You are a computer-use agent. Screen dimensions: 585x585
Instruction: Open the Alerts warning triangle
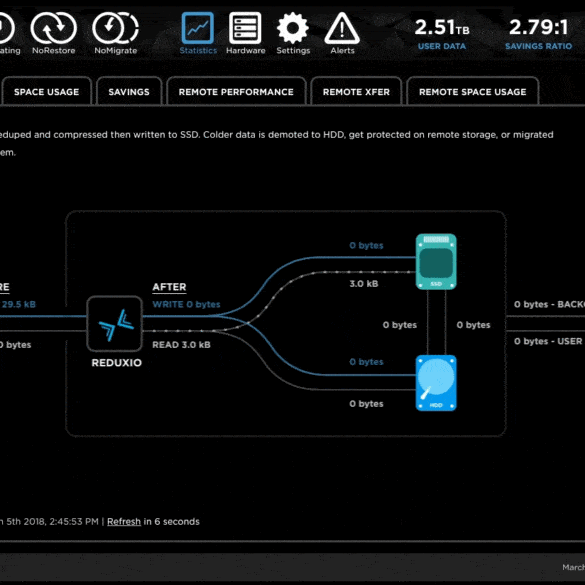342,28
